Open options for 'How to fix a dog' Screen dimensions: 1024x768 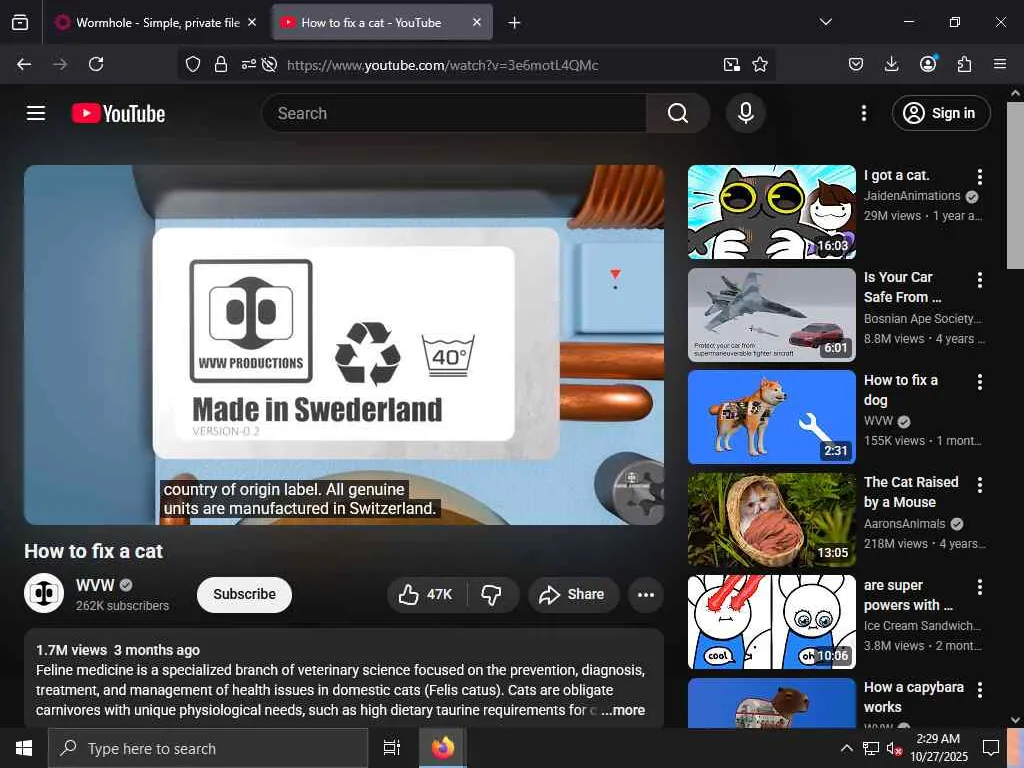(980, 382)
